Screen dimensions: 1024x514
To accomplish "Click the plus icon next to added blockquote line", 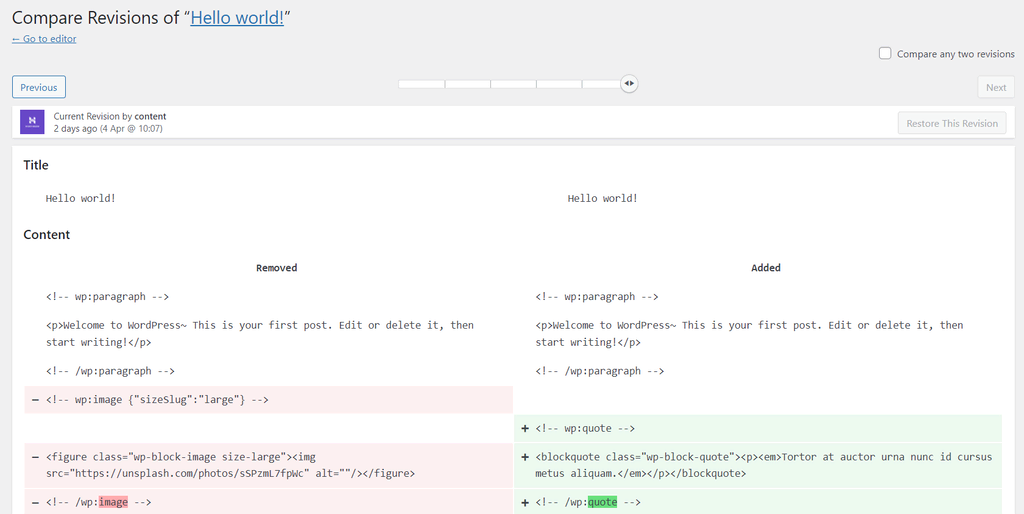I will (x=525, y=457).
